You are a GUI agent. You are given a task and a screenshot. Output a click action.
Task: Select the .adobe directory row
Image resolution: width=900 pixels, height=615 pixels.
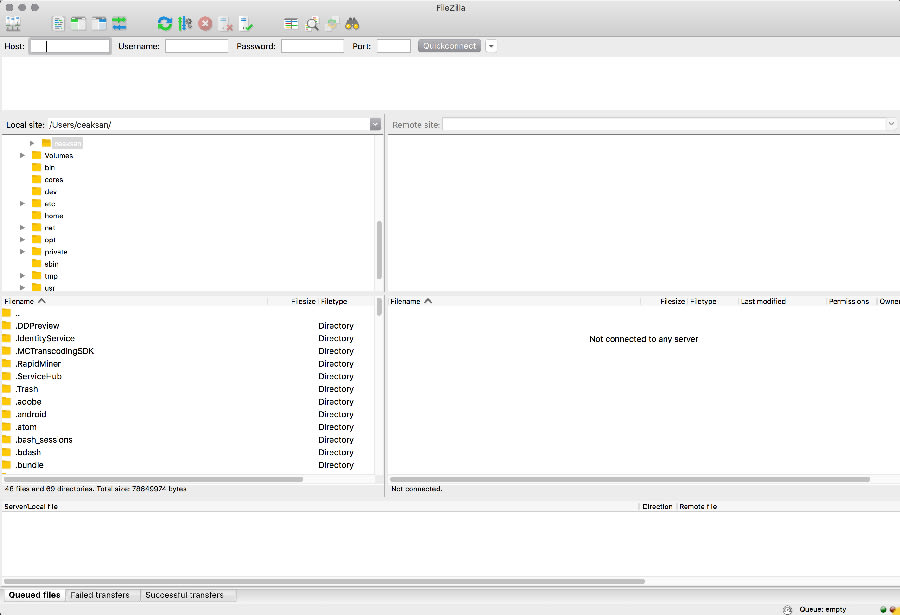[188, 401]
